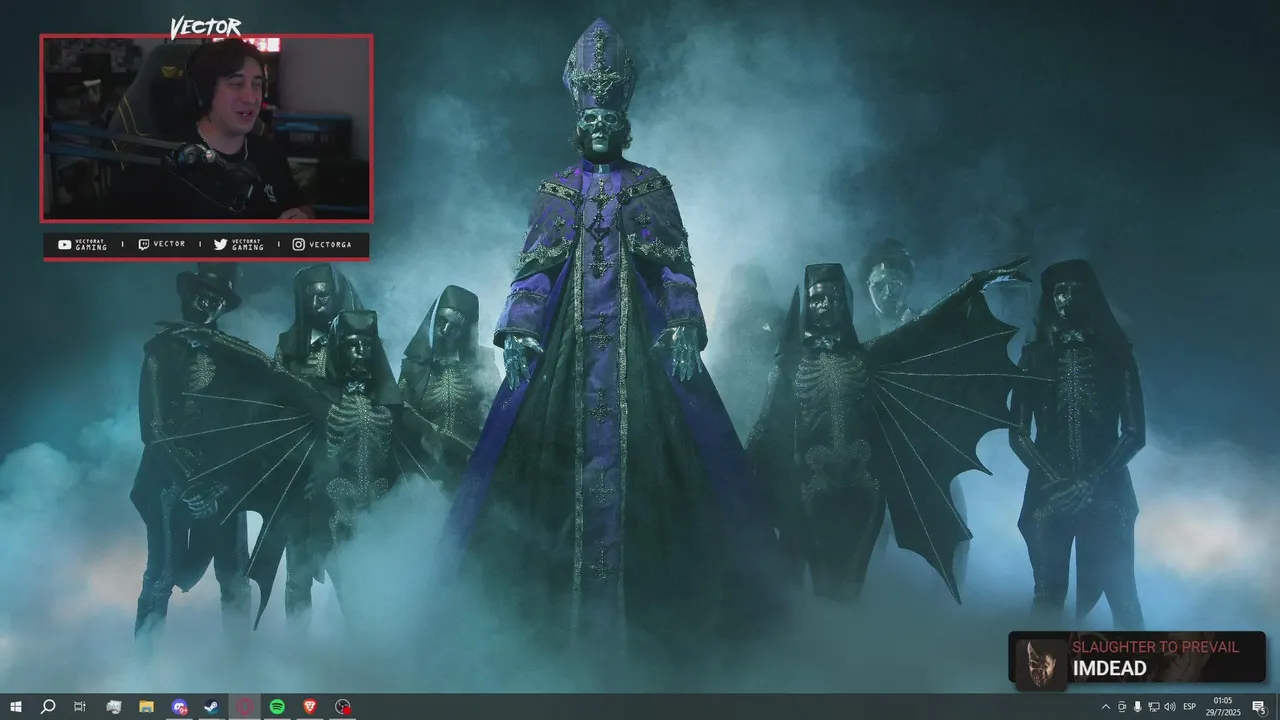Open the highlighted red shield taskbar app
This screenshot has height=720, width=1280.
click(x=245, y=707)
